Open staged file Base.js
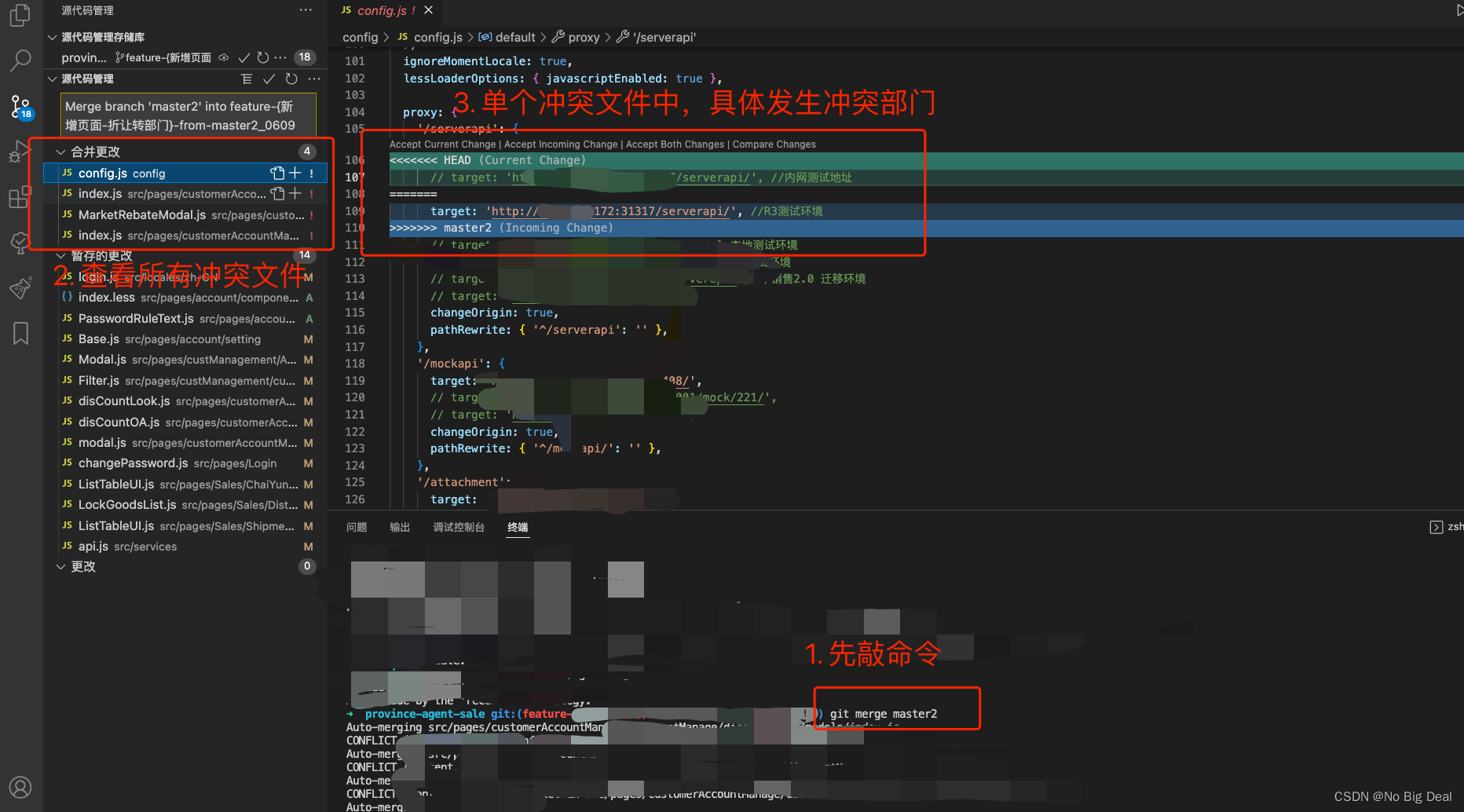The width and height of the screenshot is (1464, 812). click(x=185, y=339)
